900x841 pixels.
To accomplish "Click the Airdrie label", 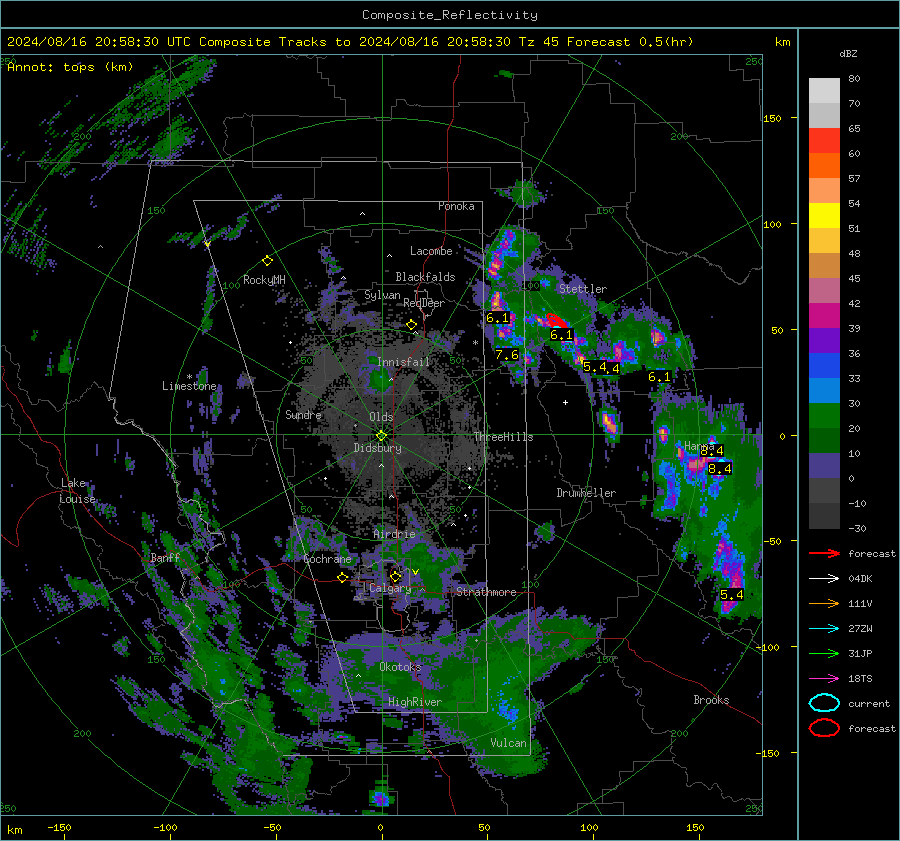I will [x=394, y=534].
